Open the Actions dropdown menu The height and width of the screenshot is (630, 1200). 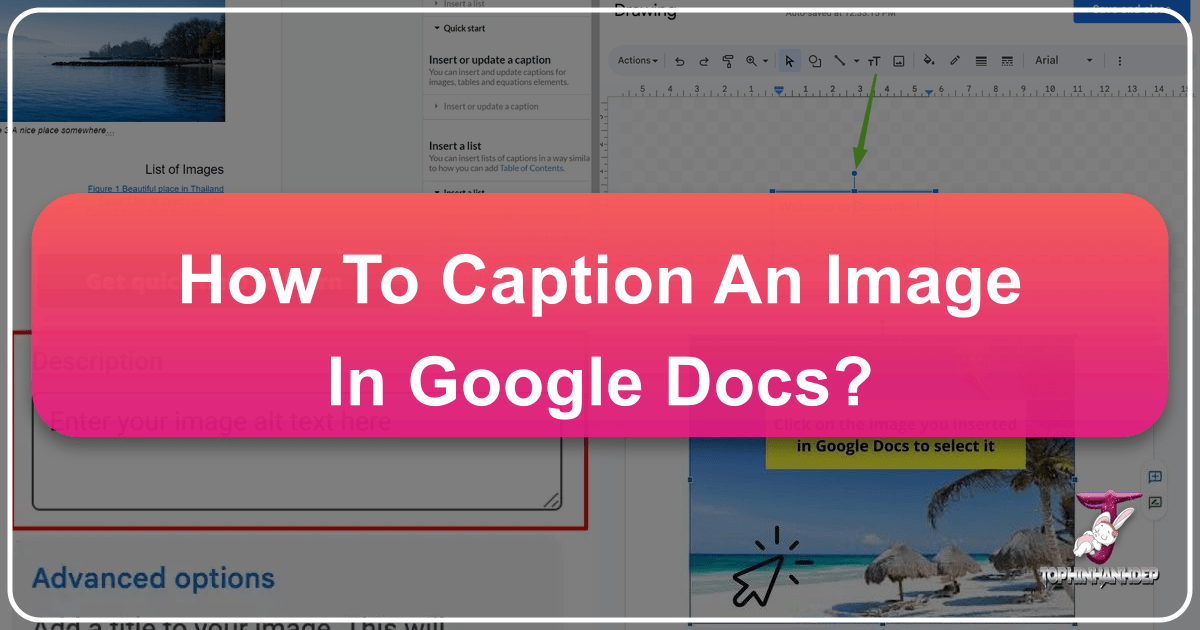pyautogui.click(x=637, y=61)
